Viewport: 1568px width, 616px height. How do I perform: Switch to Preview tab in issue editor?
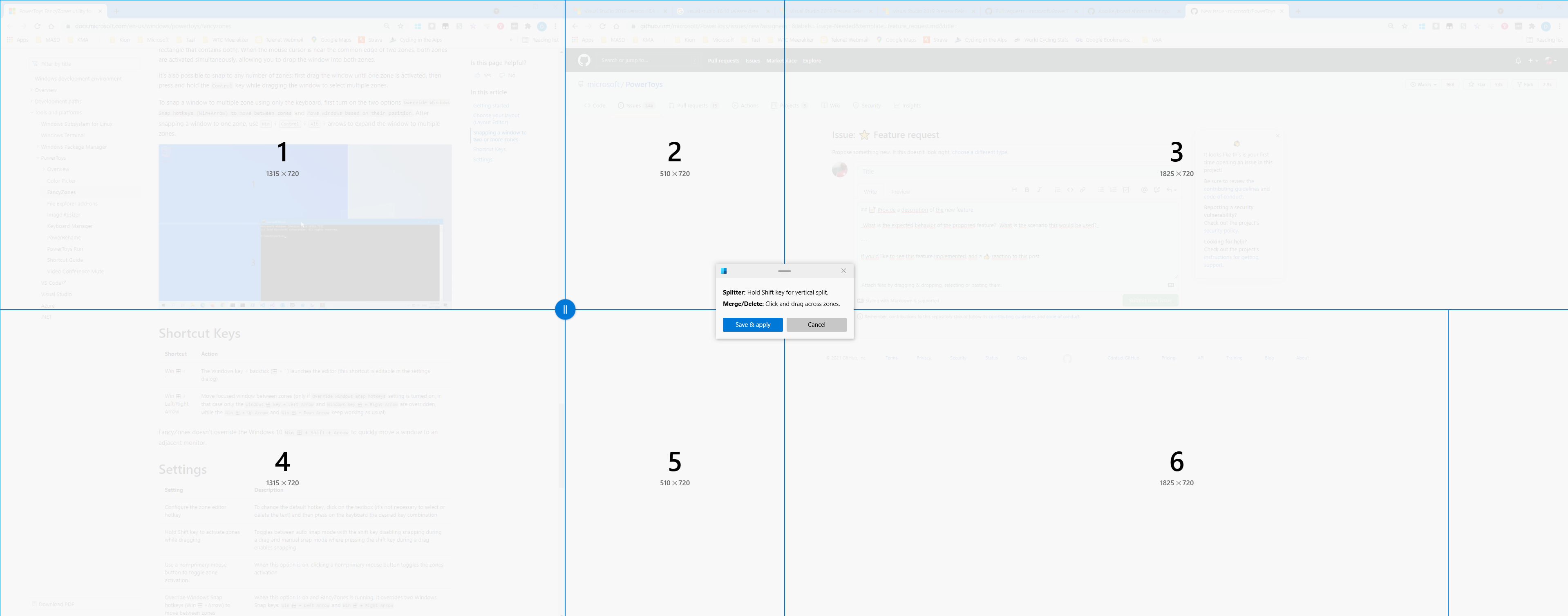tap(900, 192)
